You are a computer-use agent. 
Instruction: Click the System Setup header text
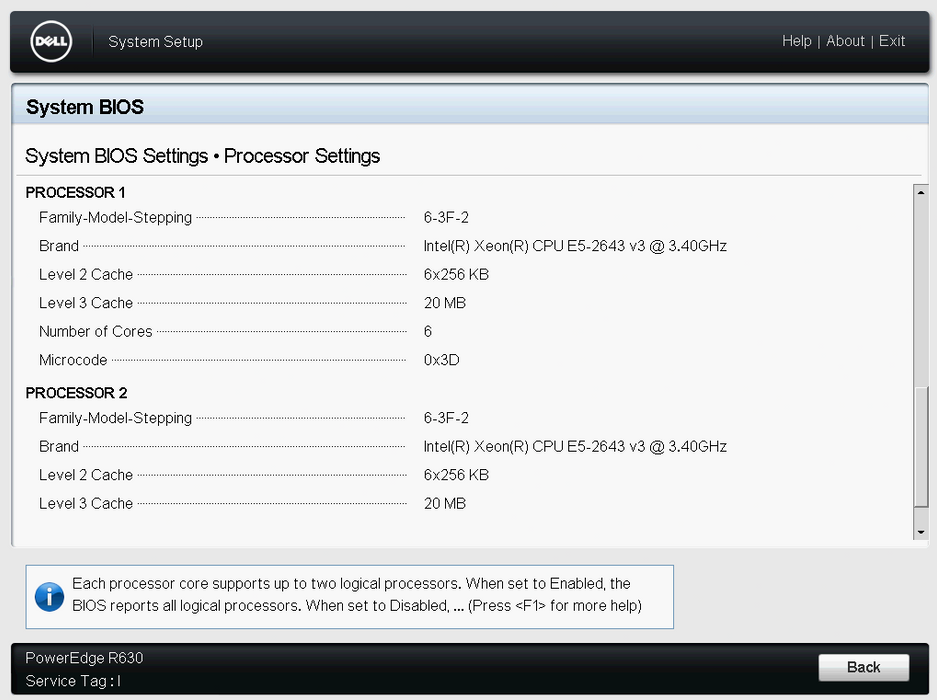155,42
